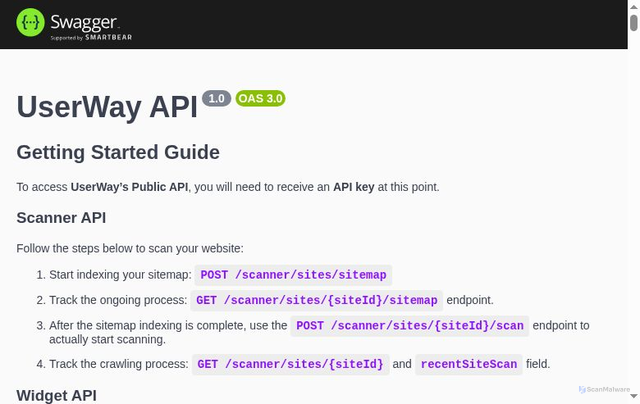Click the POST /scanner/sites/sitemap code snippet
Viewport: 640px width, 404px height.
293,275
